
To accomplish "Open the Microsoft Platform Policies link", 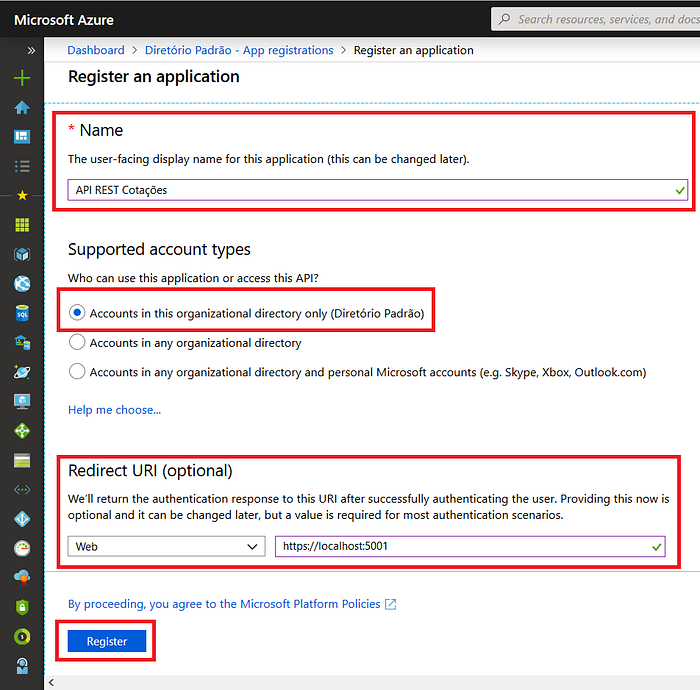I will click(224, 604).
